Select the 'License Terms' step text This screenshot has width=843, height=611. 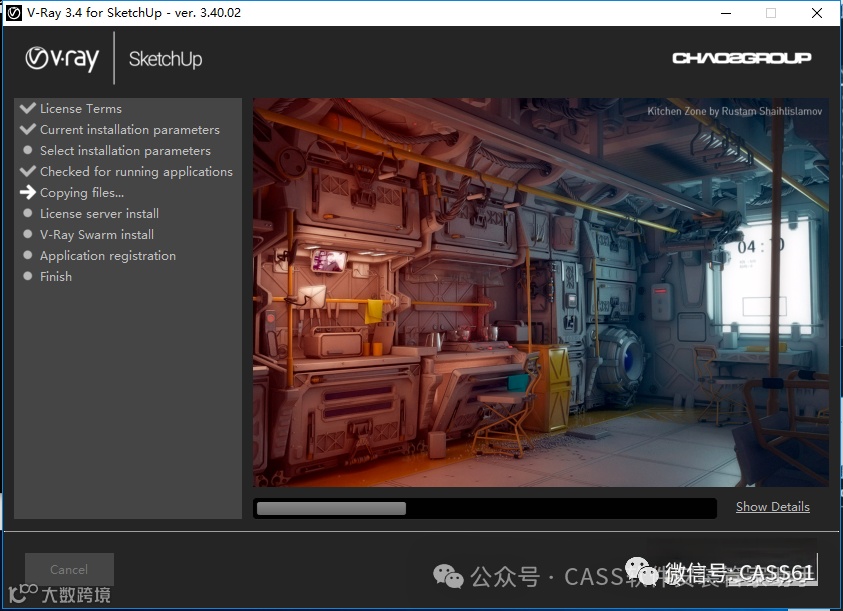pos(81,109)
